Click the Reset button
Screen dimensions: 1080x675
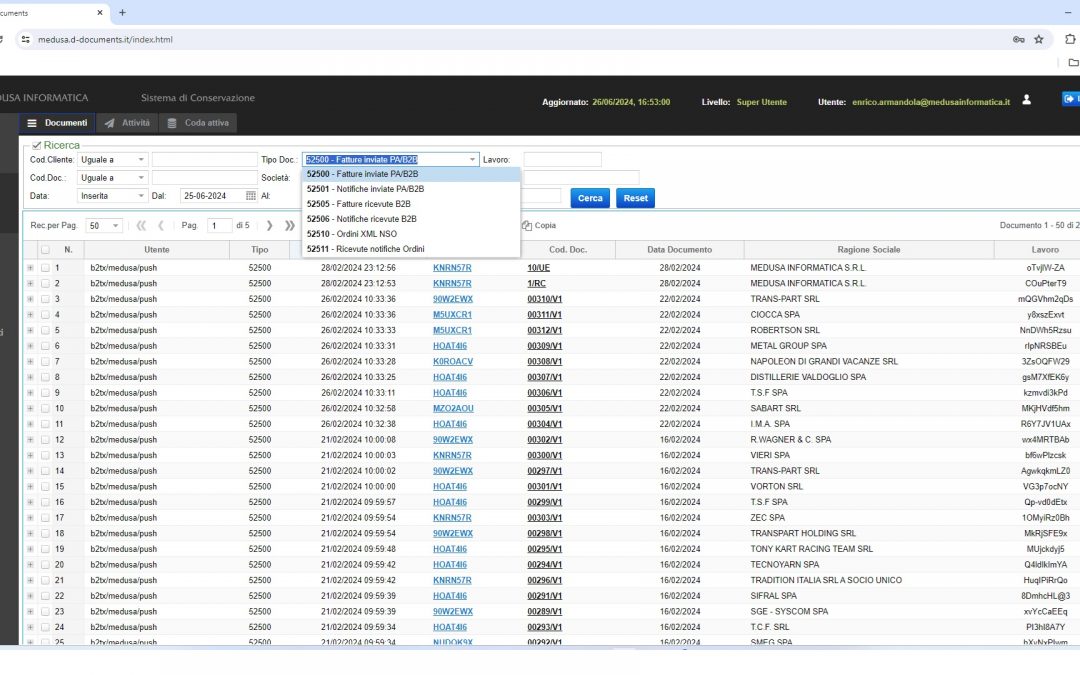pos(635,198)
